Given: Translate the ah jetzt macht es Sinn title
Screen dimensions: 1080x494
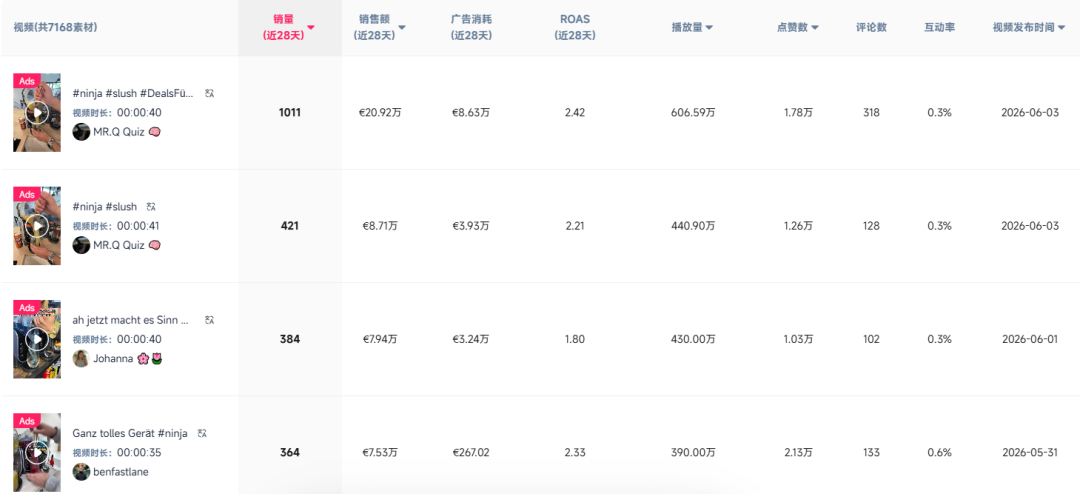Looking at the screenshot, I should click(210, 320).
